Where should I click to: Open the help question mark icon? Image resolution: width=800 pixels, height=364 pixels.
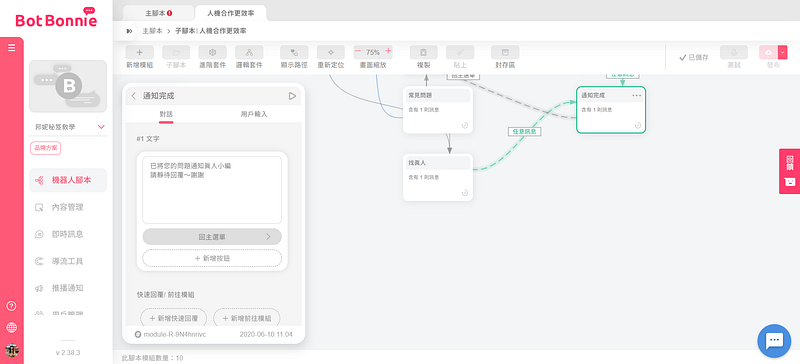coord(11,306)
